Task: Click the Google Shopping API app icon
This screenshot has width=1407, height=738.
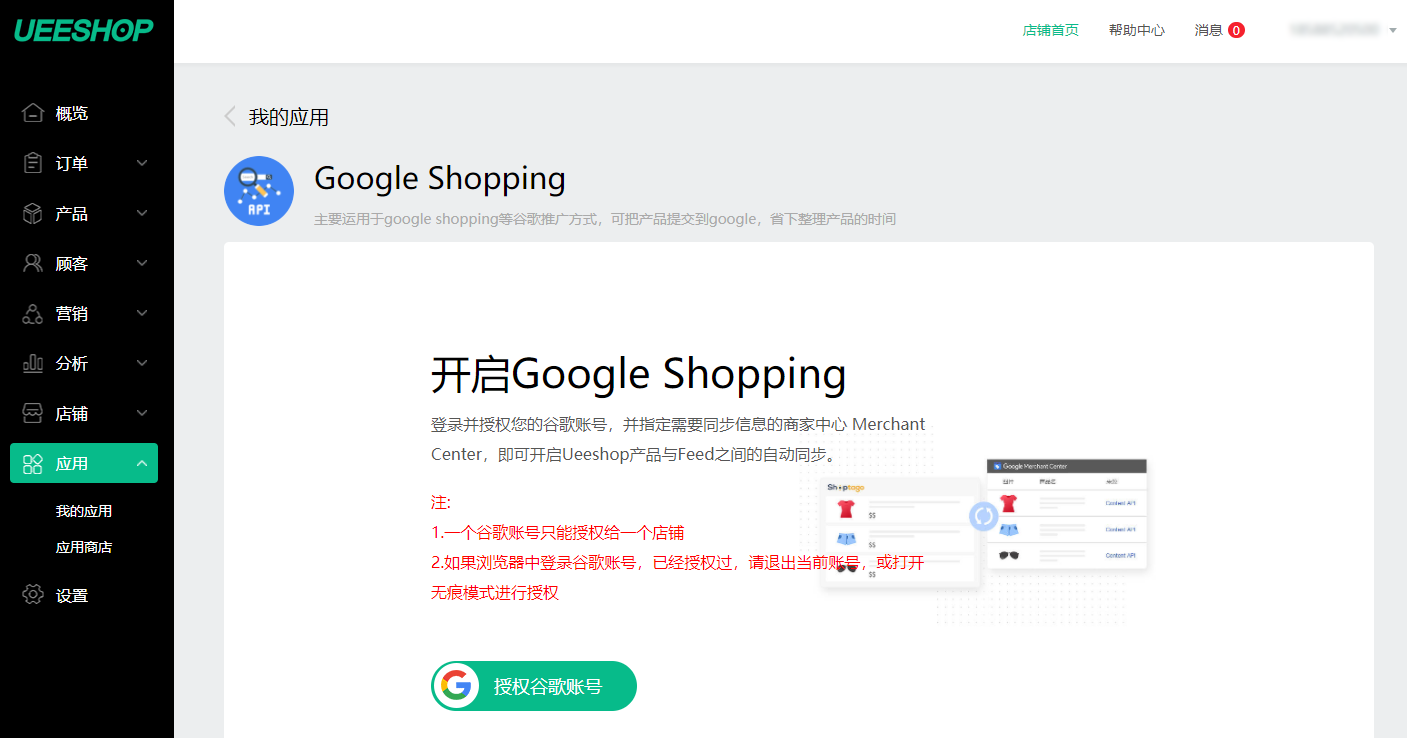Action: (x=259, y=191)
